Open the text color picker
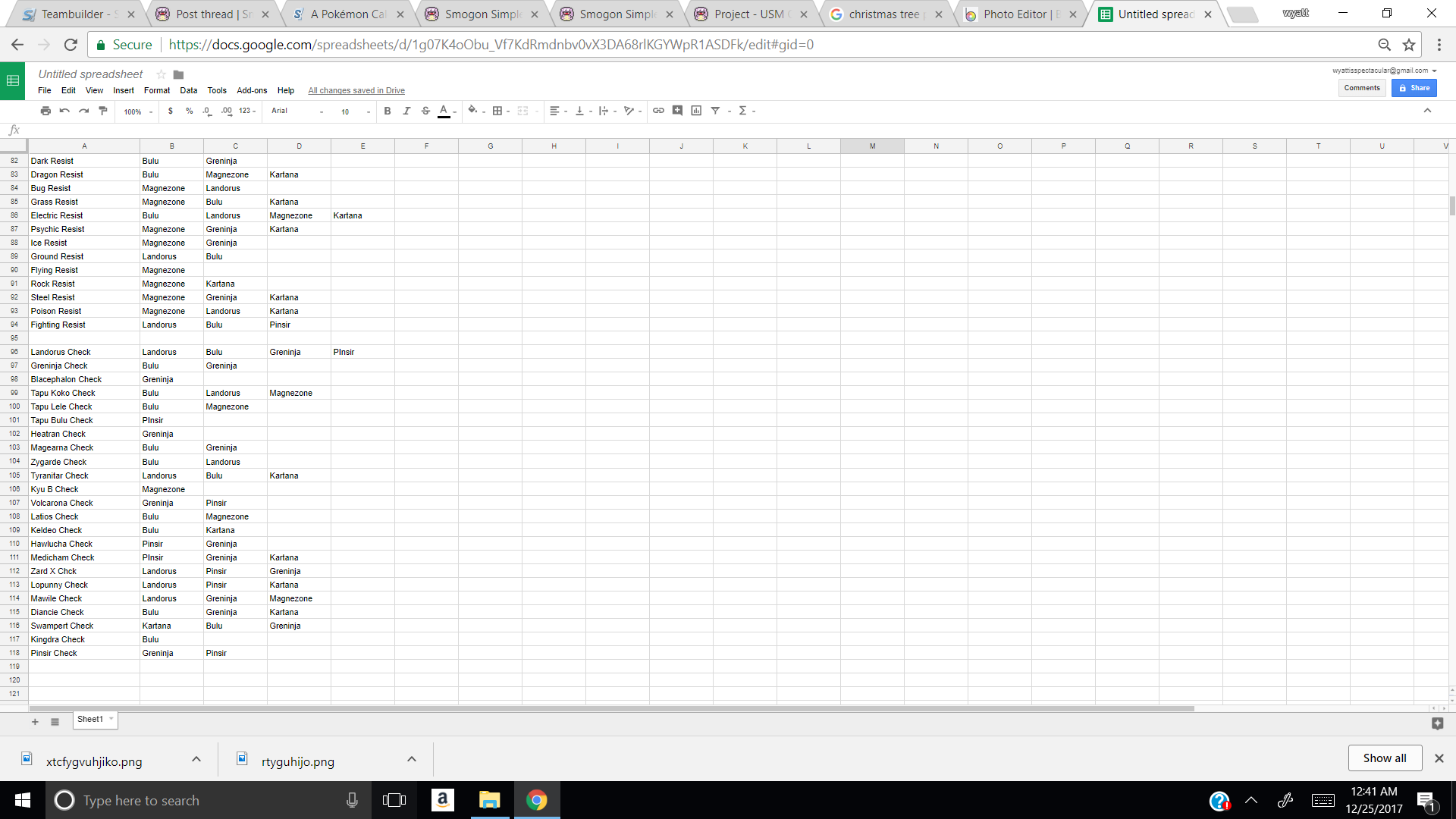1456x819 pixels. tap(447, 111)
